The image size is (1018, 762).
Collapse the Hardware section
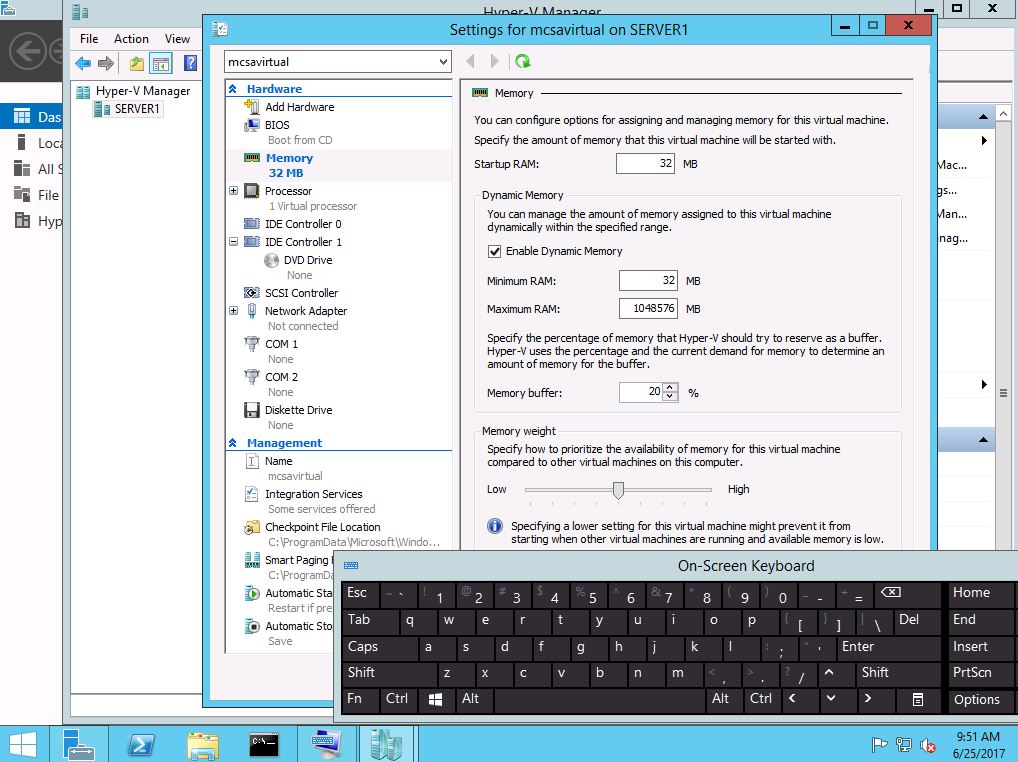pos(232,89)
